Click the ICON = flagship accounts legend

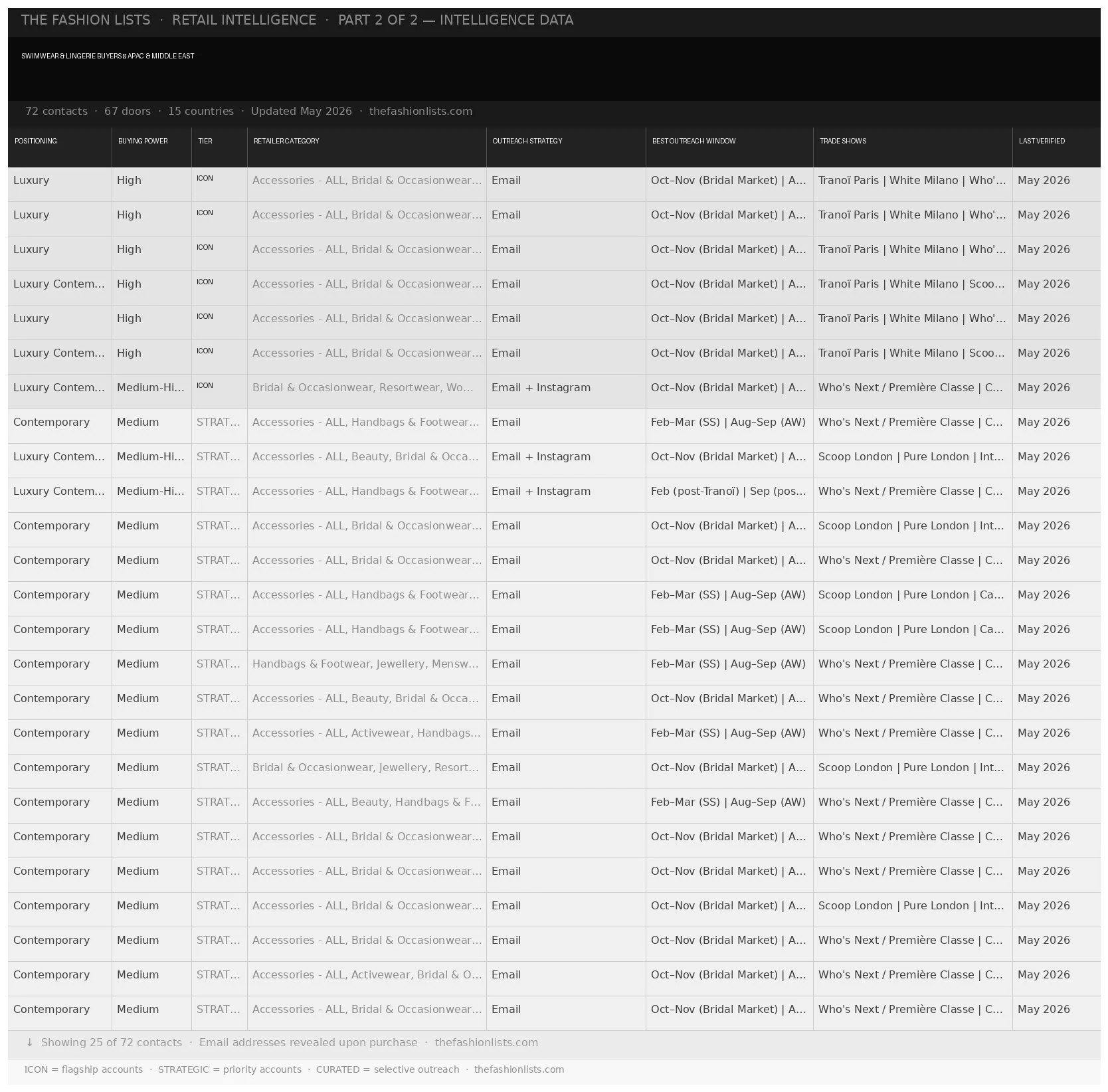coord(84,1069)
